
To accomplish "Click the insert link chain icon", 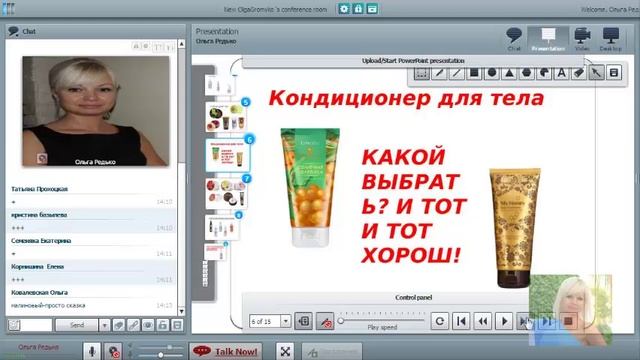I will tap(133, 325).
